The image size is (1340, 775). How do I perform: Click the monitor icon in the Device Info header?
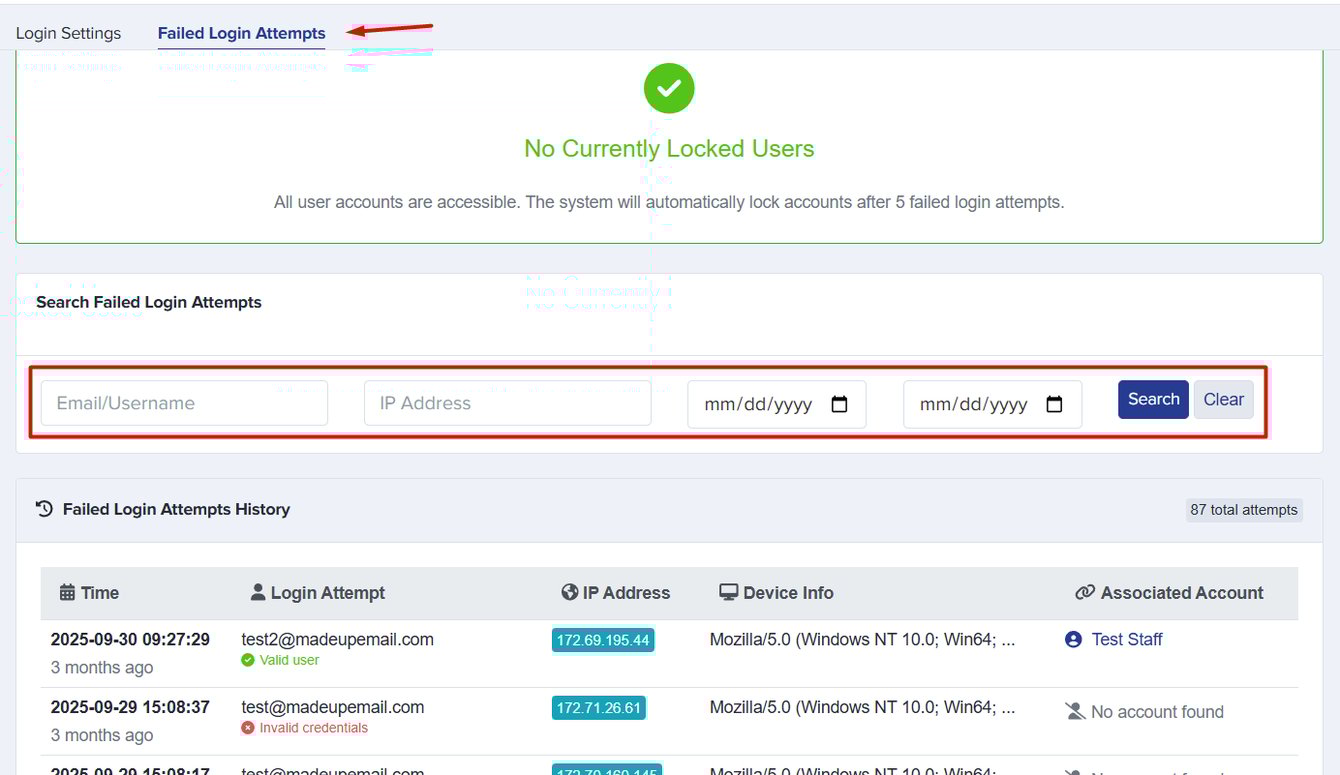click(728, 592)
